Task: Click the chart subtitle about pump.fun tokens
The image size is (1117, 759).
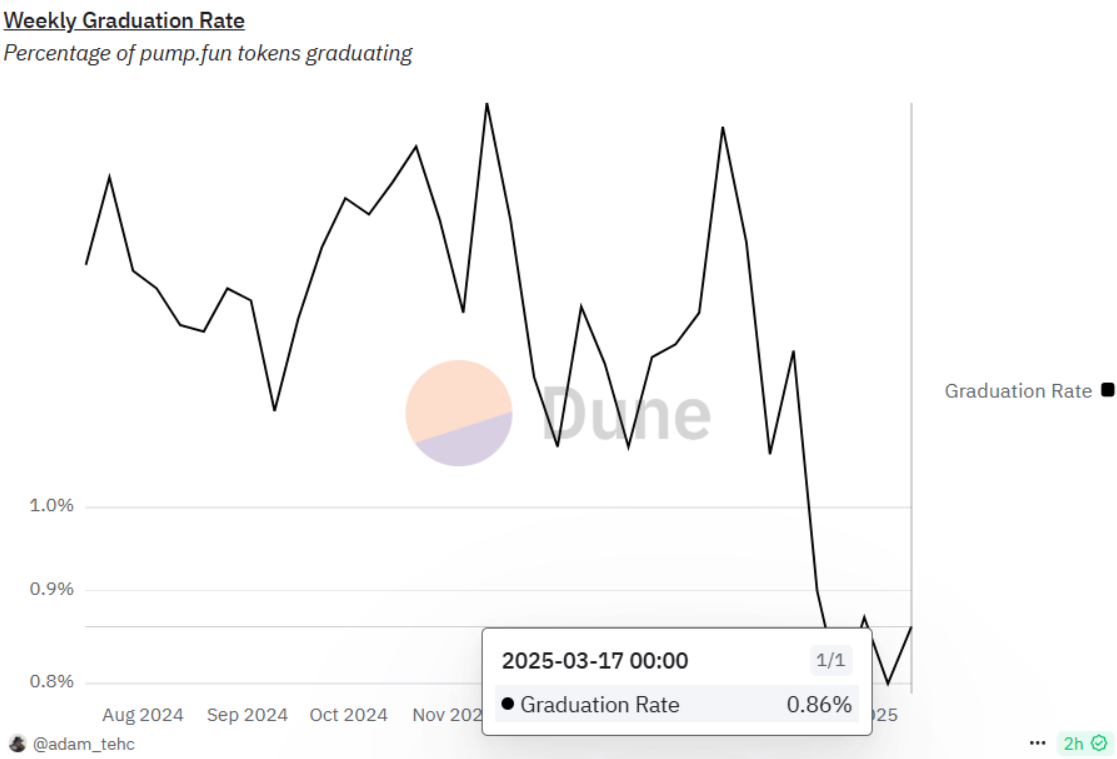Action: (x=208, y=53)
